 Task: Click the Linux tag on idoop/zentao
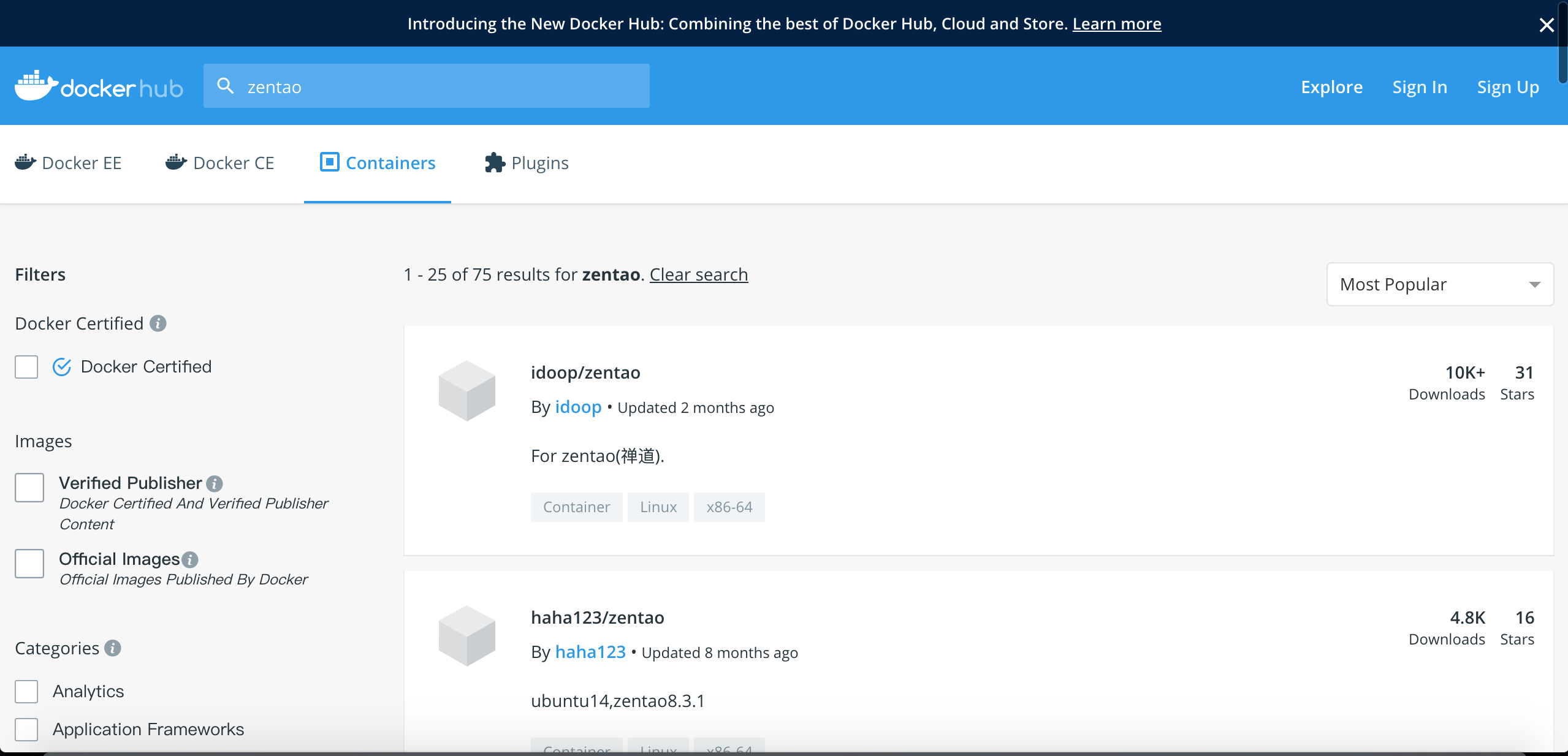click(658, 507)
